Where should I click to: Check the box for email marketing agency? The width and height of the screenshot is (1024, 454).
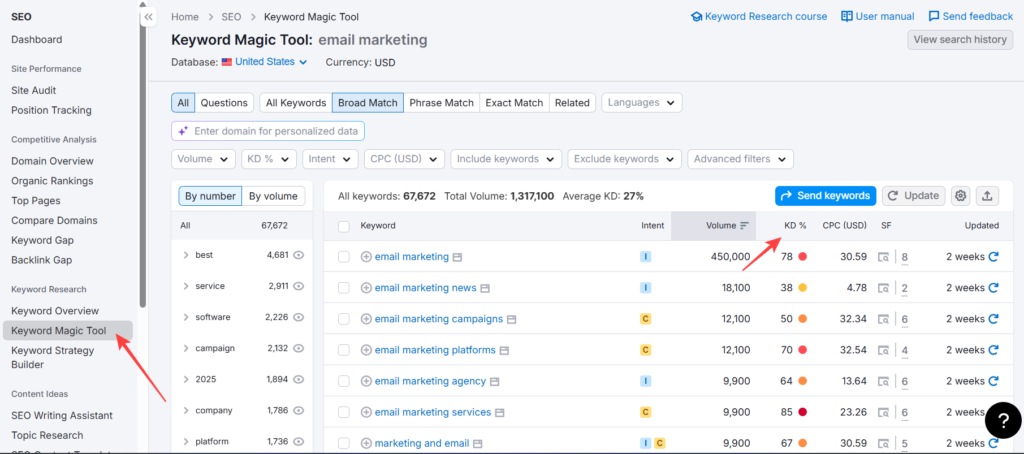point(344,381)
